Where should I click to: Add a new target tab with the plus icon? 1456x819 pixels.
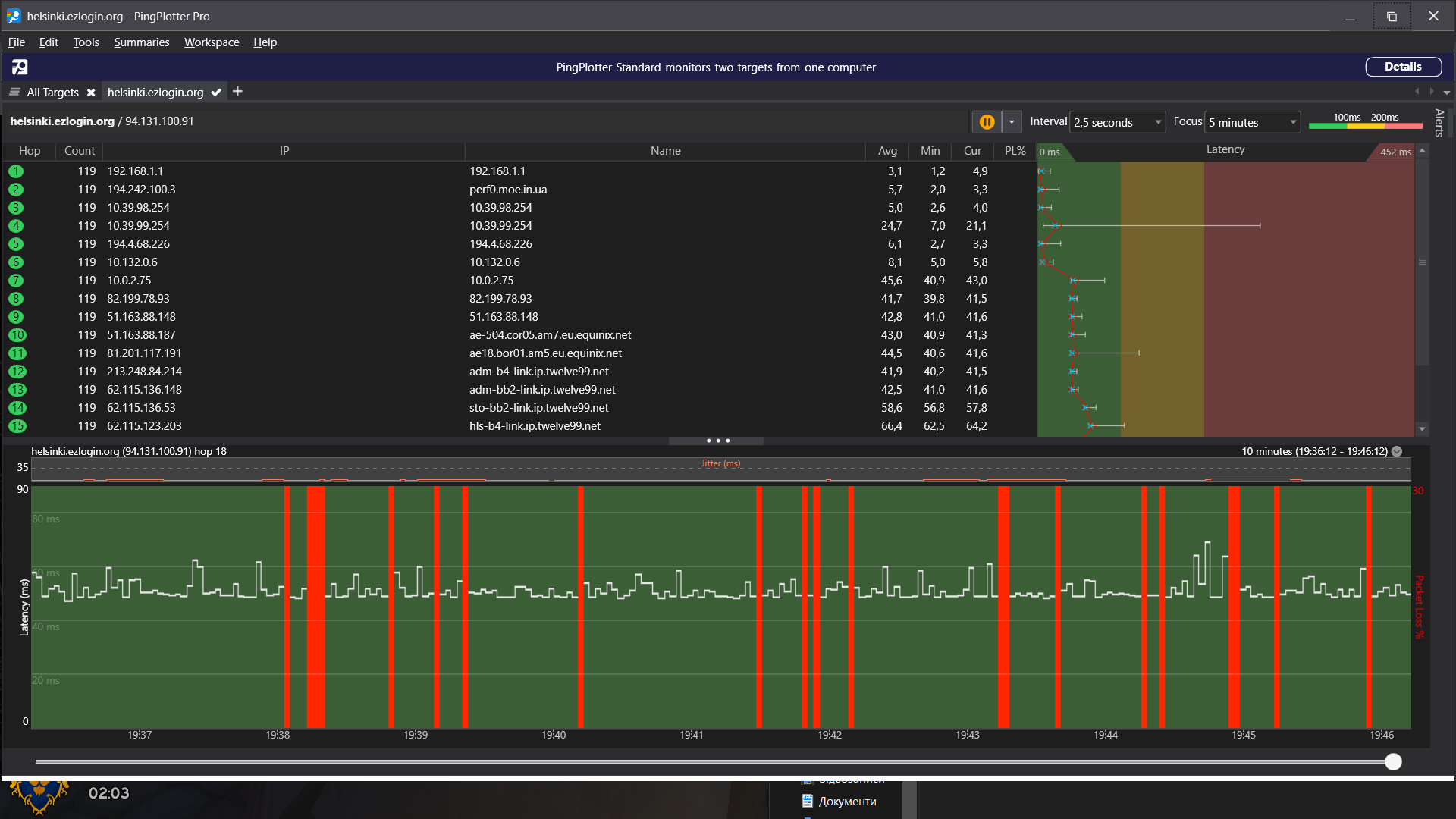(237, 91)
